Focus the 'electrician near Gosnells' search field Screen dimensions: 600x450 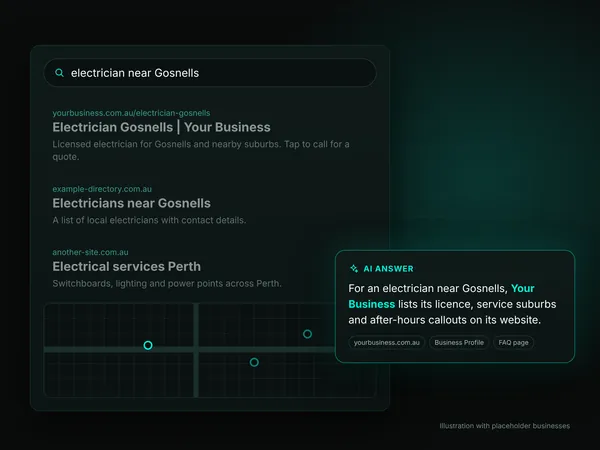(210, 73)
